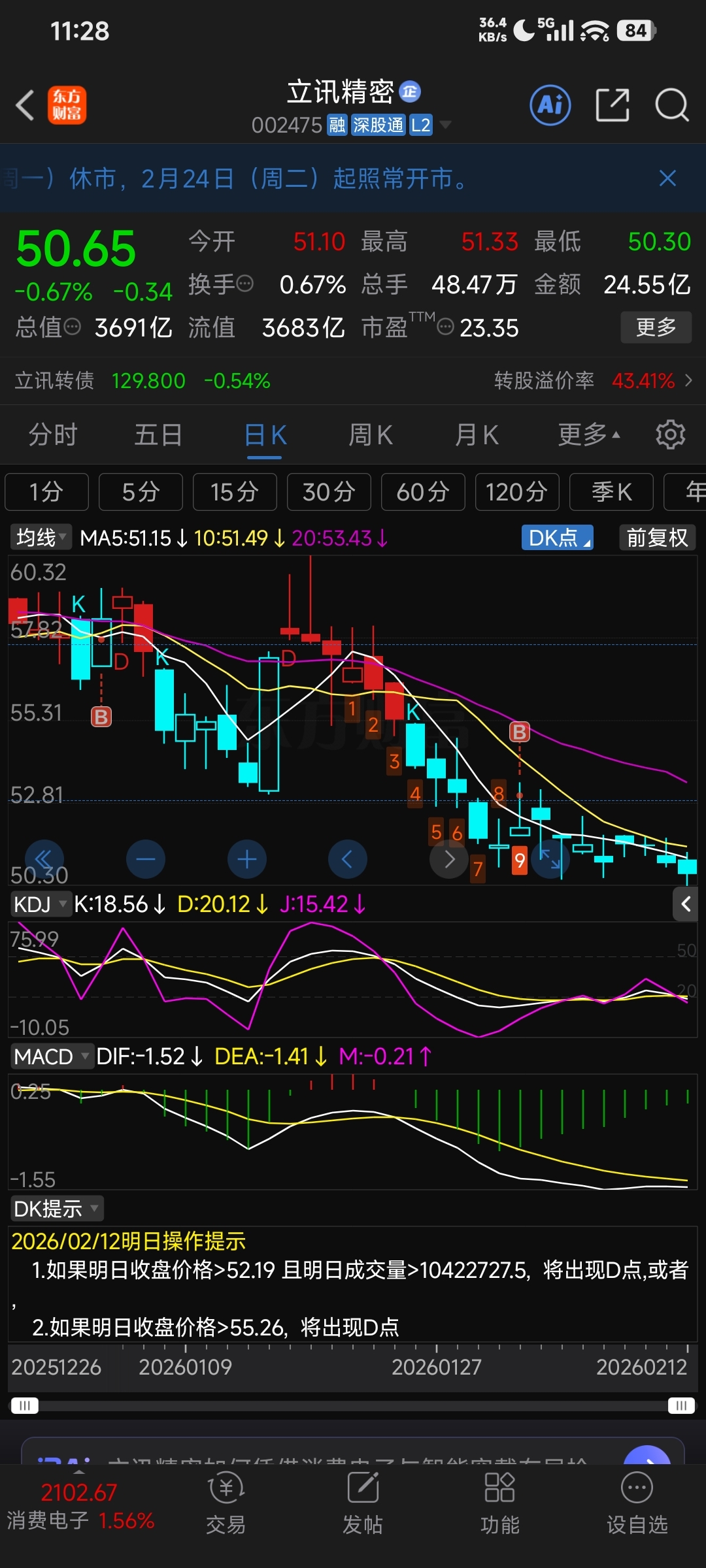
Task: Zoom out chart with minus icon
Action: coord(146,859)
